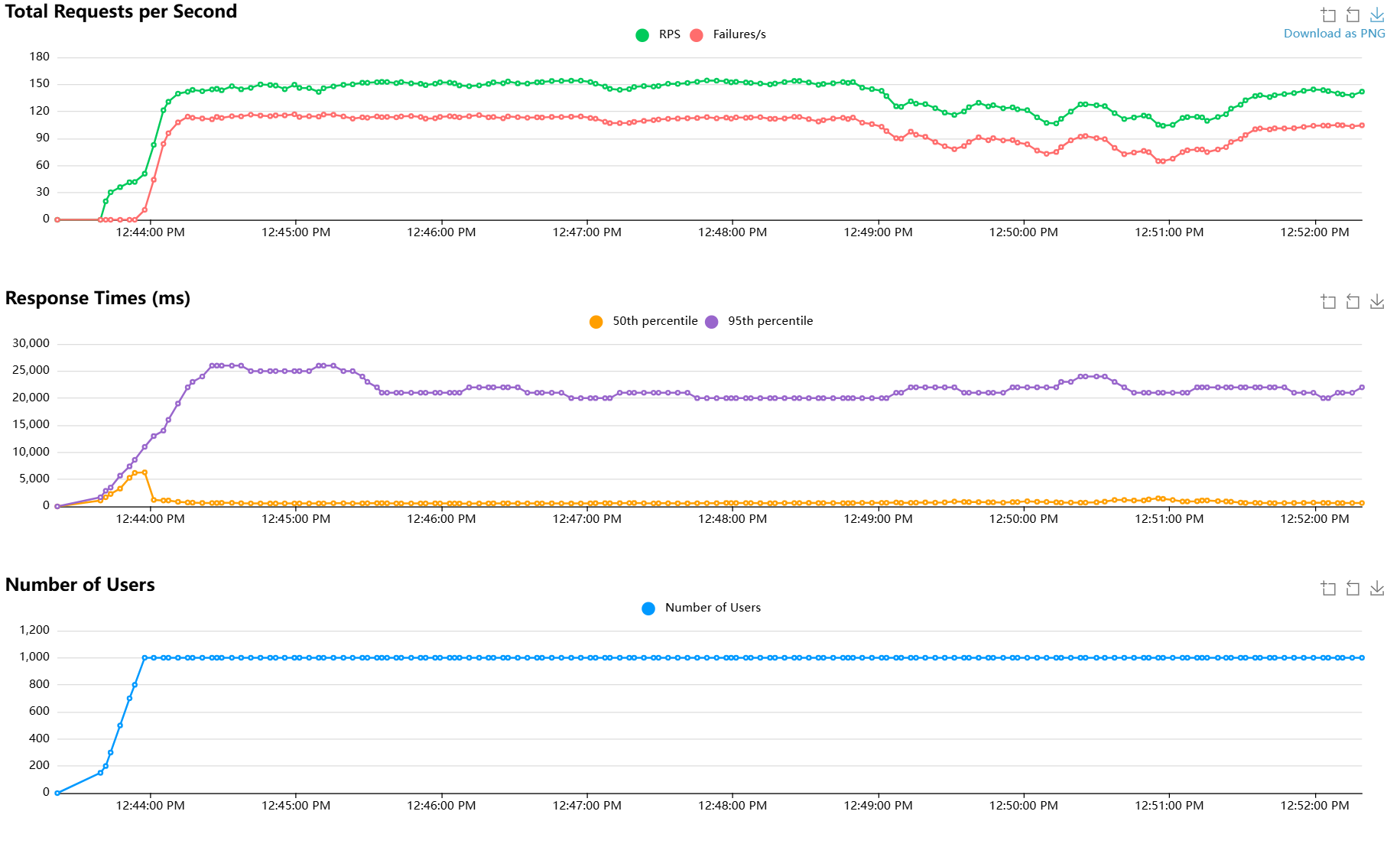Enable area zoom in Response Times chart
Viewport: 1400px width, 860px height.
(x=1328, y=302)
